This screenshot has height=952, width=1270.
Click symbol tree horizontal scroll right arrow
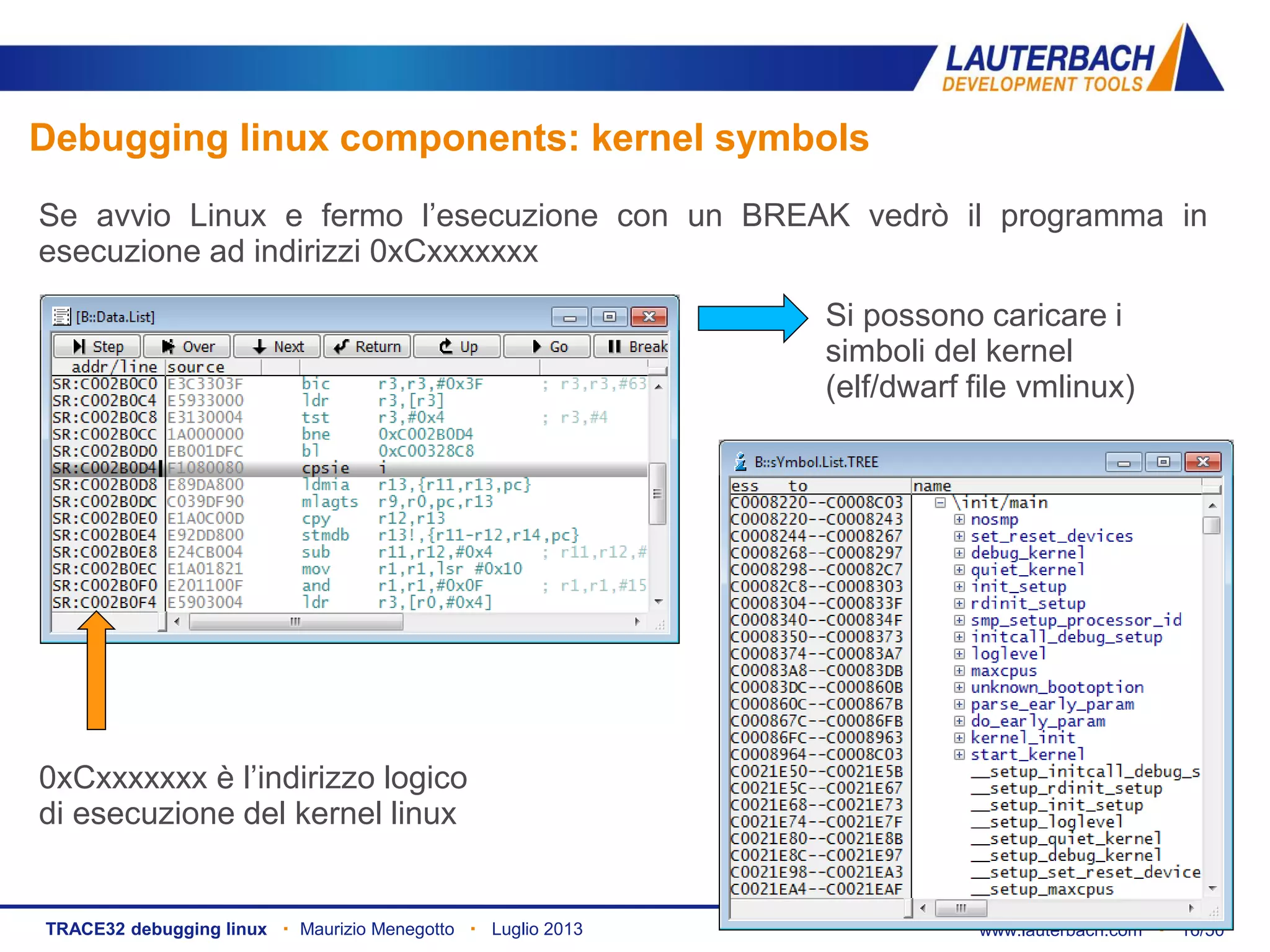[x=1191, y=908]
